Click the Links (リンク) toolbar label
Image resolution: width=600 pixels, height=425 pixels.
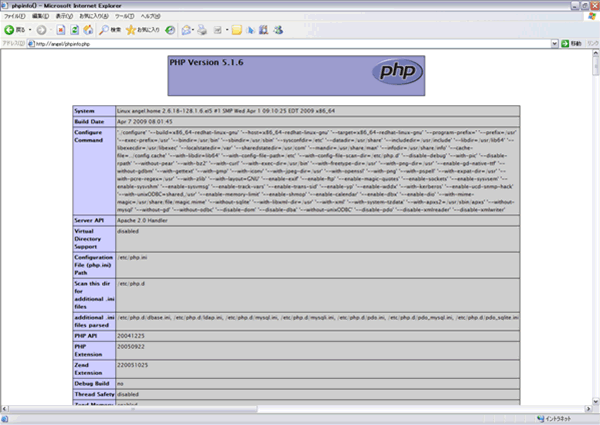[x=592, y=44]
